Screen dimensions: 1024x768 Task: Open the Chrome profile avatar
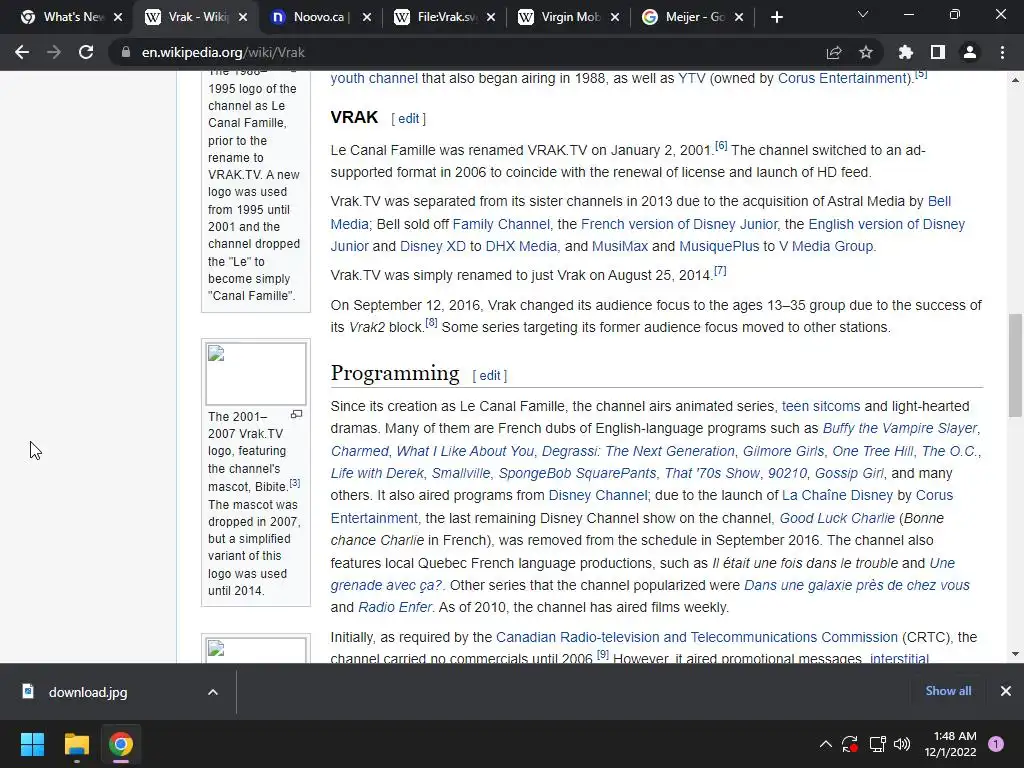pyautogui.click(x=970, y=52)
